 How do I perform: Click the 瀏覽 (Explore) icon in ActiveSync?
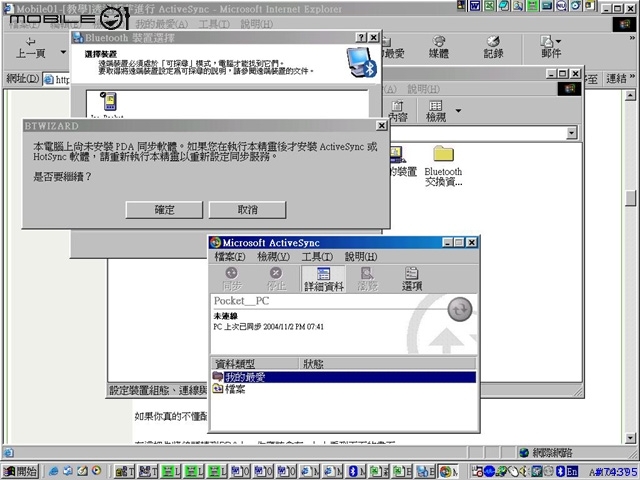(x=367, y=279)
